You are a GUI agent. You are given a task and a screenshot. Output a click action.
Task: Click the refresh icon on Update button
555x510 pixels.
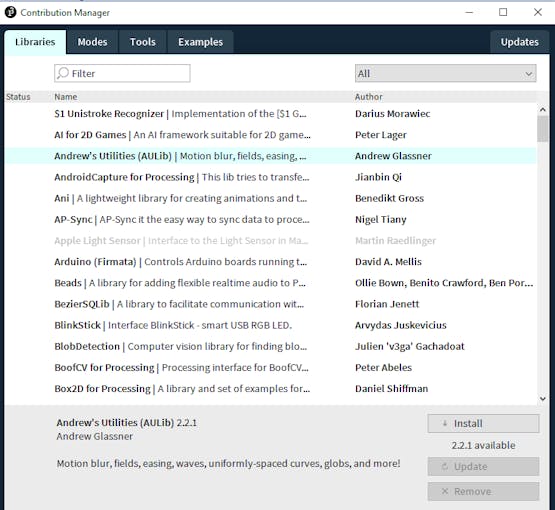click(445, 466)
